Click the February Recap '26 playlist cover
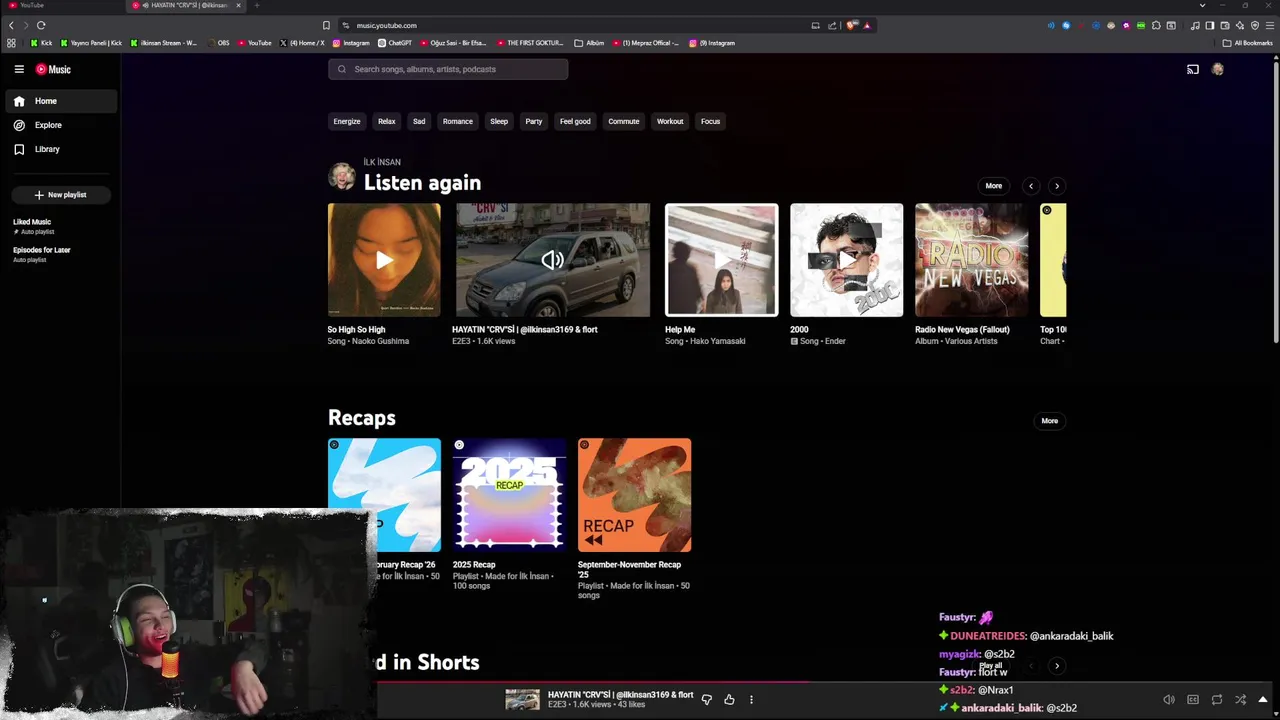1280x720 pixels. (x=384, y=495)
